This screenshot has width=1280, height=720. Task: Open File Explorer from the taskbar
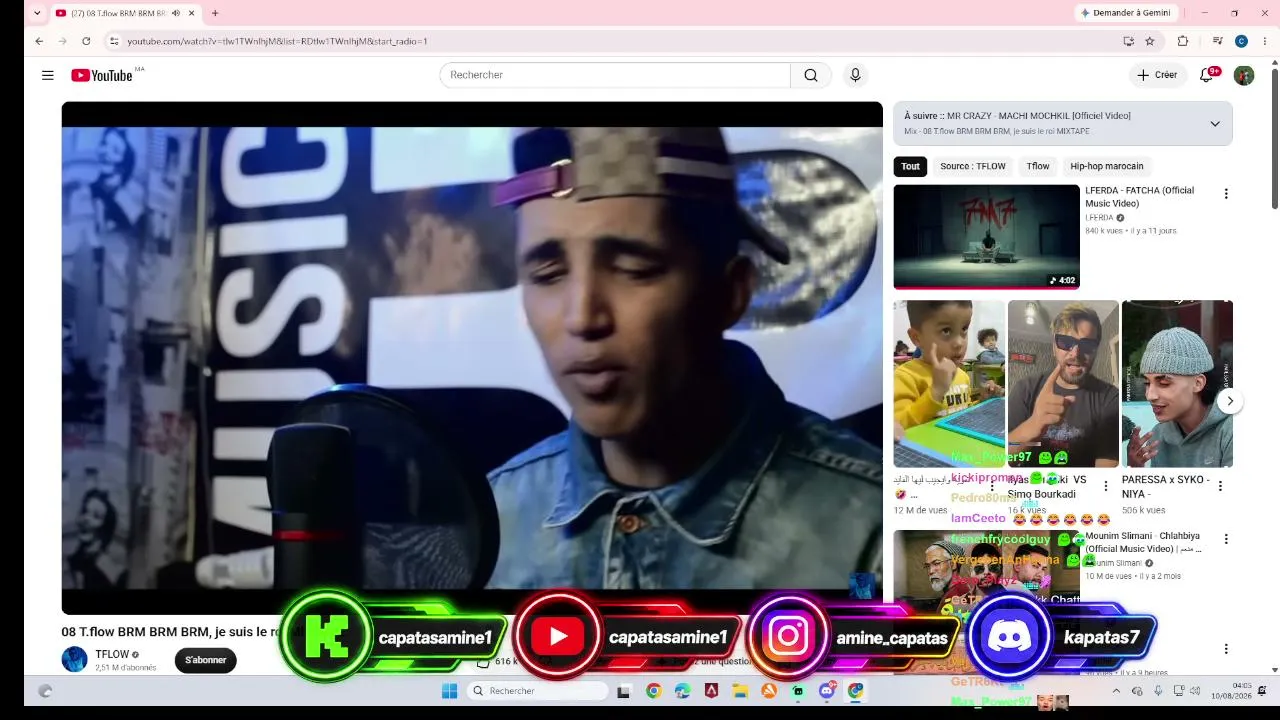pos(740,691)
